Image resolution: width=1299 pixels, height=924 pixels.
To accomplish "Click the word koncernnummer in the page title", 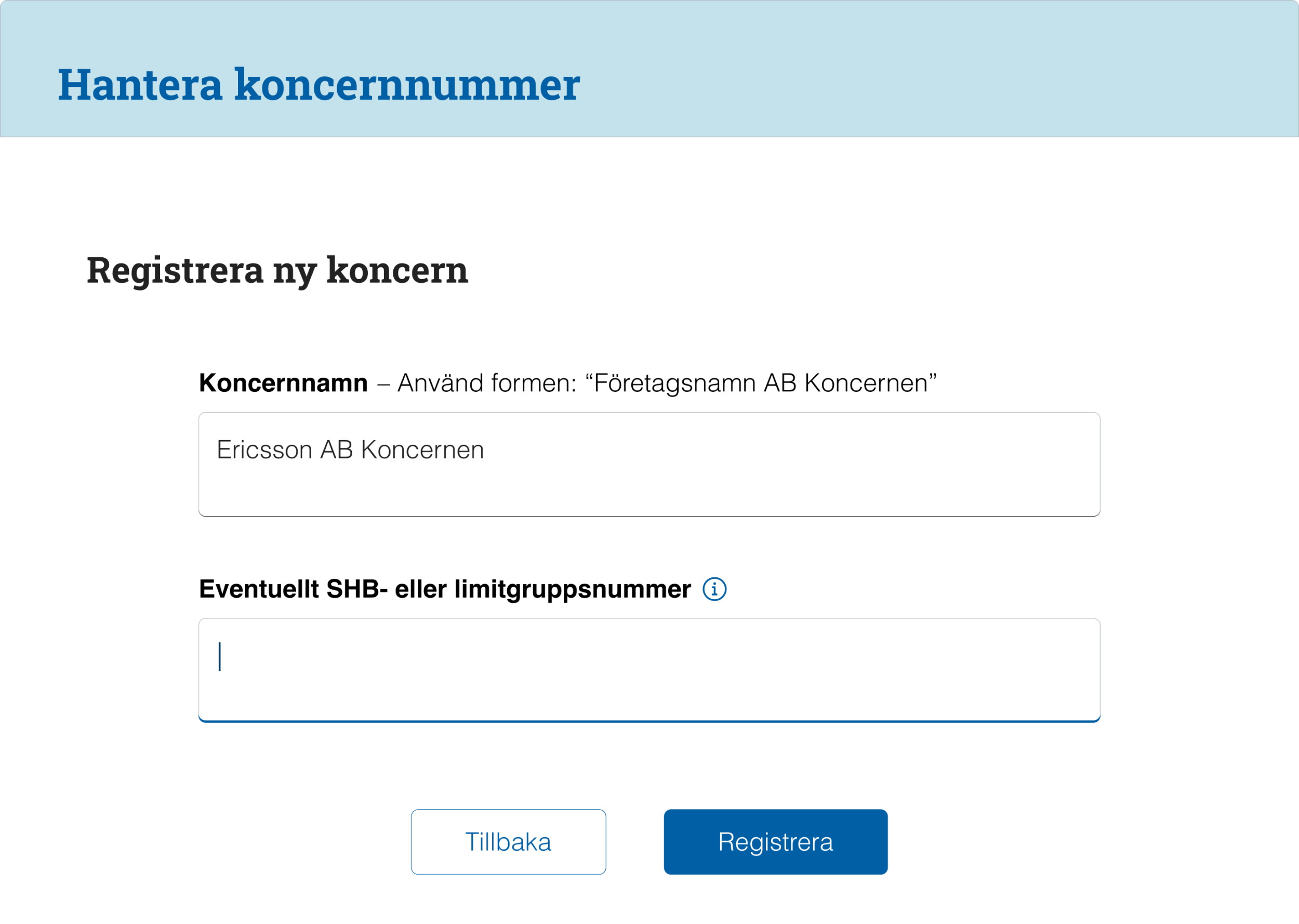I will [407, 85].
